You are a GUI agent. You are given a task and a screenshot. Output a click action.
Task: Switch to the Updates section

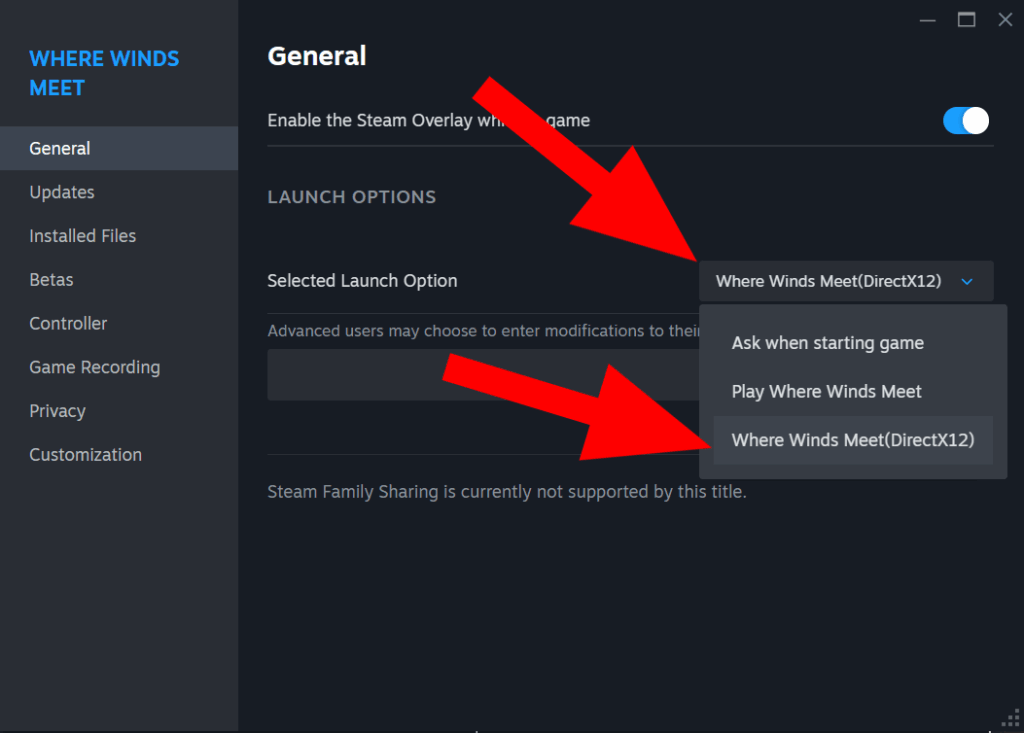pyautogui.click(x=61, y=192)
